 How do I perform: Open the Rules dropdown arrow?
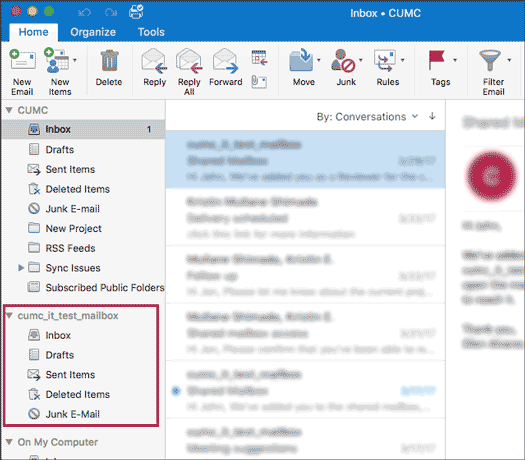click(403, 60)
